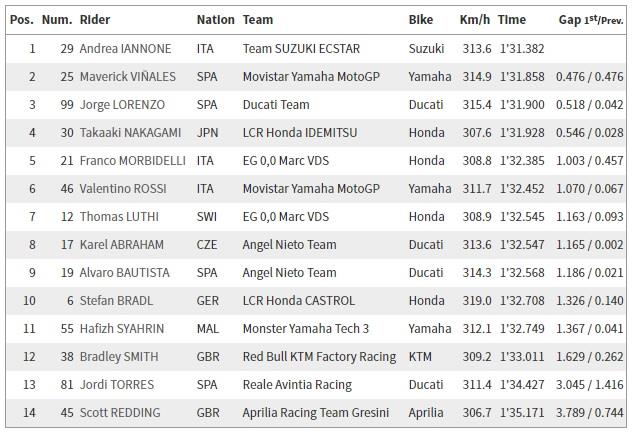Click Aprilia Racing Team Gresini

tap(319, 412)
